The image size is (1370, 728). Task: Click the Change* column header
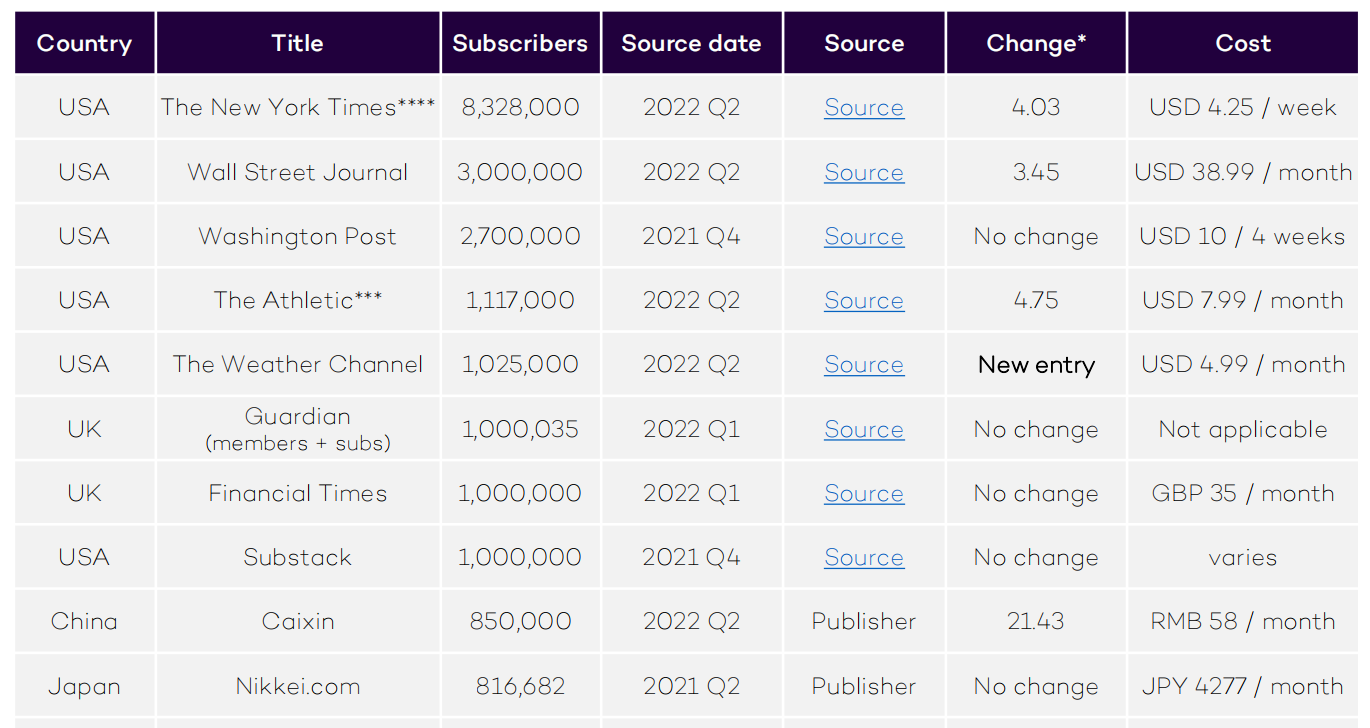(1036, 43)
